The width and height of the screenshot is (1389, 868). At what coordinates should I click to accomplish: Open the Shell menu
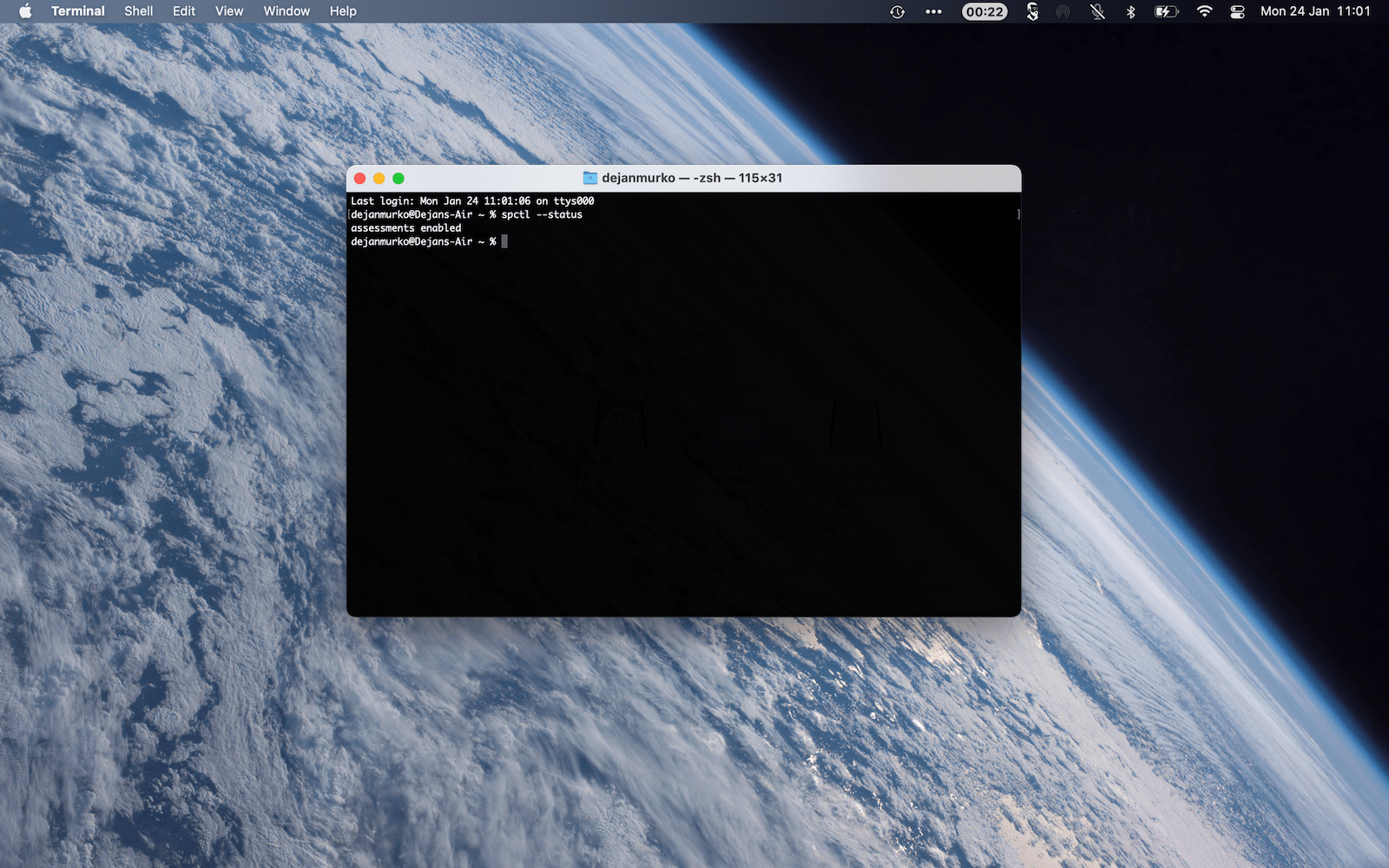pos(138,11)
